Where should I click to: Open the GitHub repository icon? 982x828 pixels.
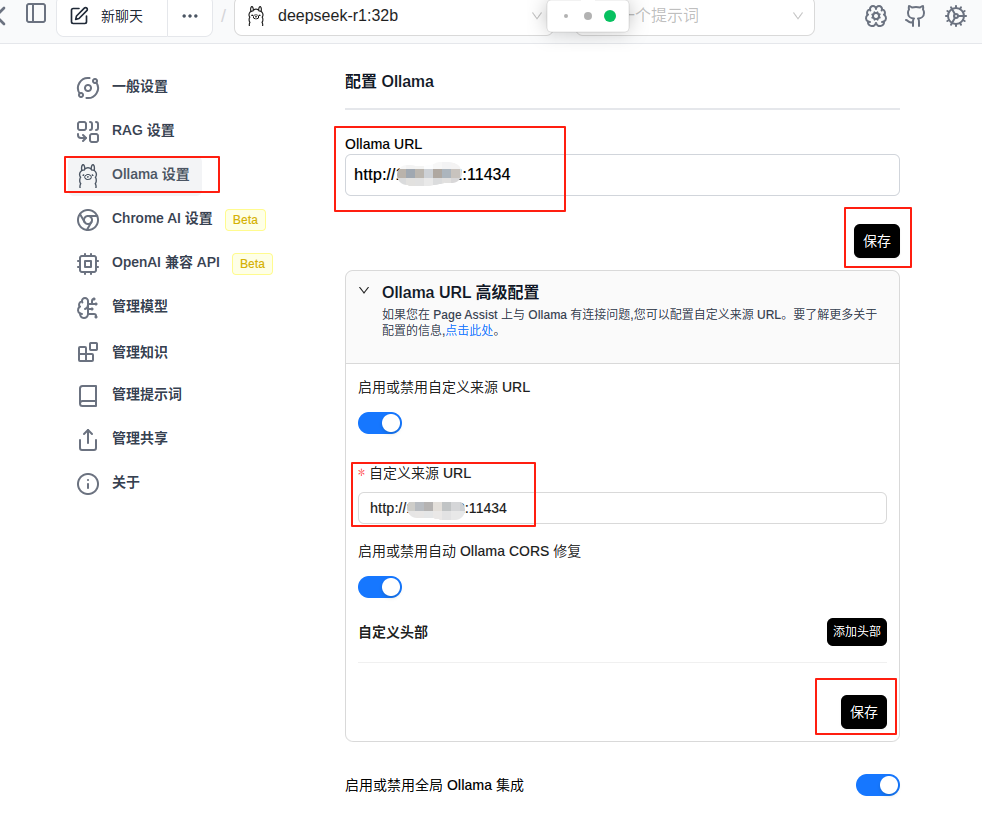click(x=915, y=16)
